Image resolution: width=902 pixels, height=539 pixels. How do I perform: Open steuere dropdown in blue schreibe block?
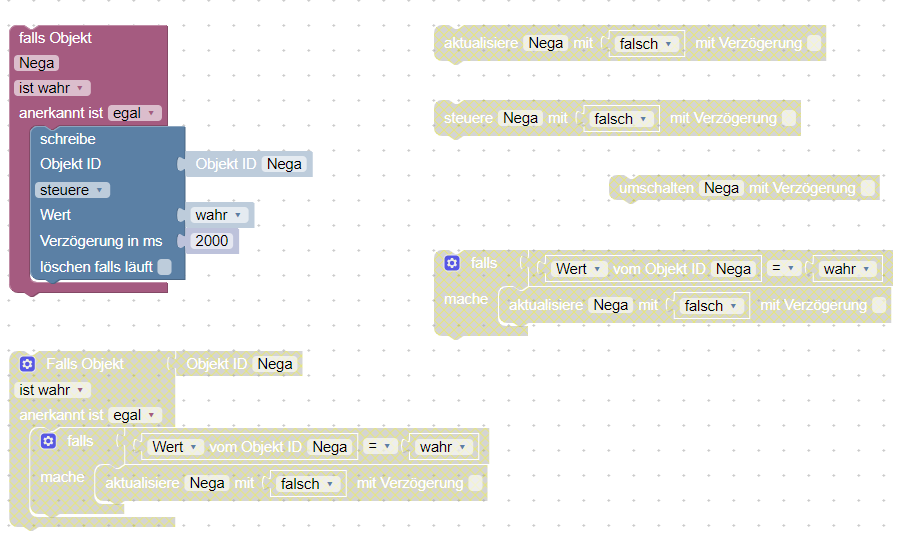coord(72,190)
